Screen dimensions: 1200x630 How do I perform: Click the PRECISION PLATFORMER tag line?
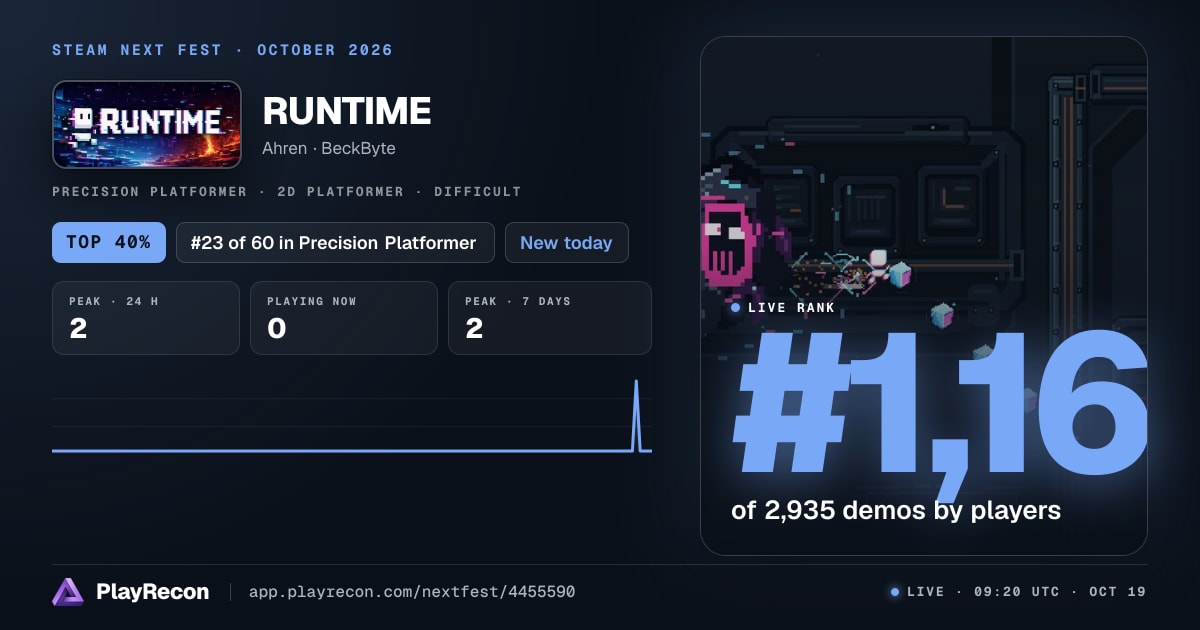coord(287,192)
